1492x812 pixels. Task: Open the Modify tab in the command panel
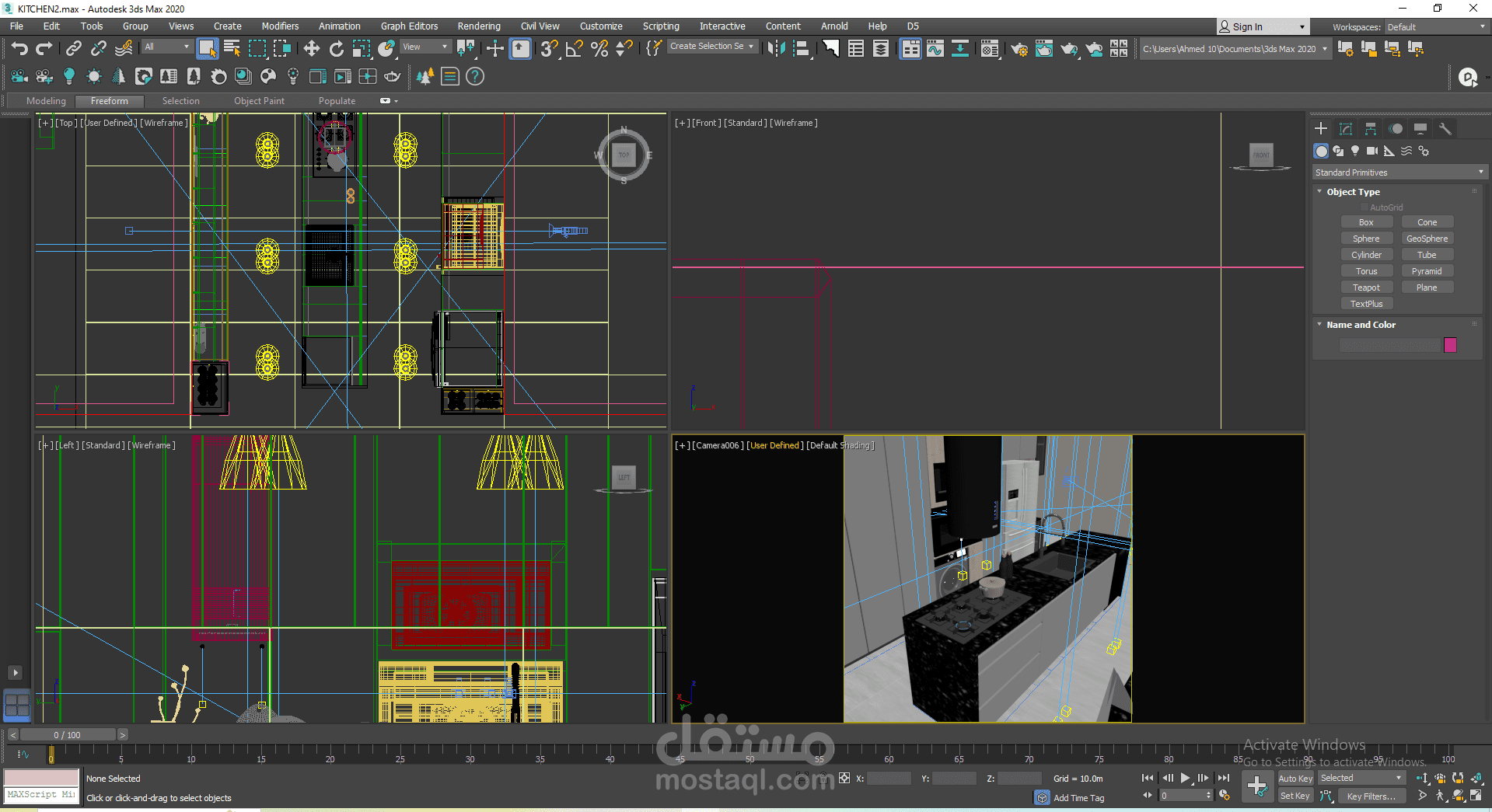(1346, 129)
